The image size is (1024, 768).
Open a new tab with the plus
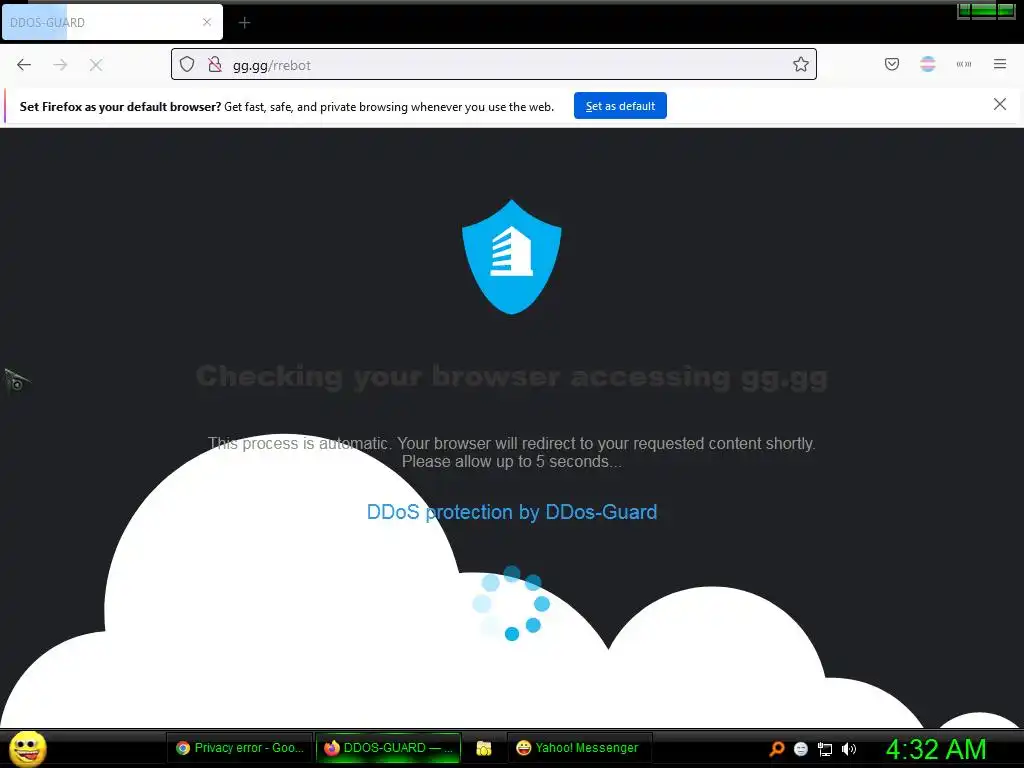[244, 23]
